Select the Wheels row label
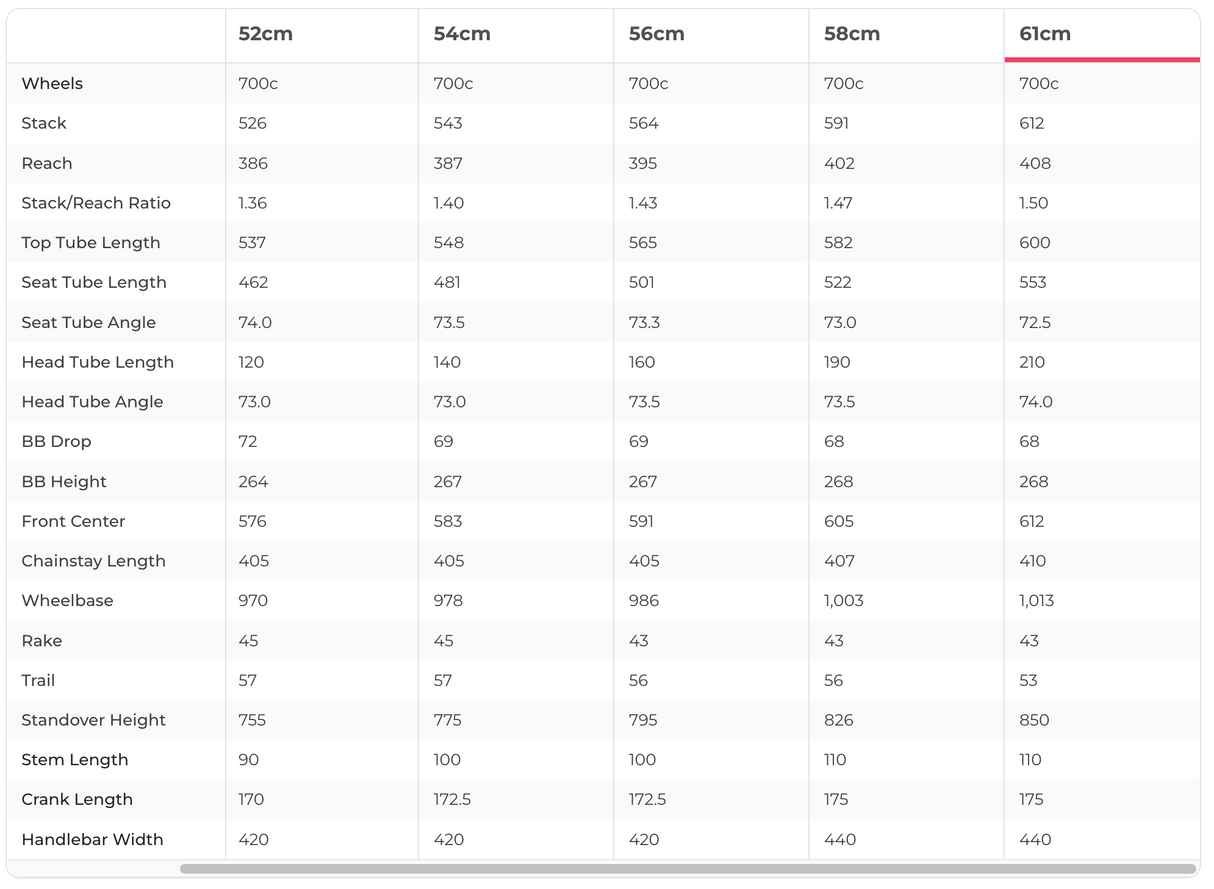The height and width of the screenshot is (889, 1214). click(x=52, y=84)
